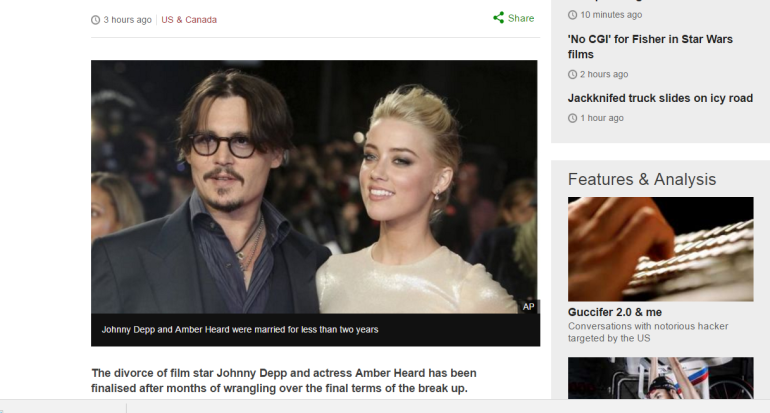Click the clock icon next to 1 hour ago
770x413 pixels.
[x=572, y=118]
